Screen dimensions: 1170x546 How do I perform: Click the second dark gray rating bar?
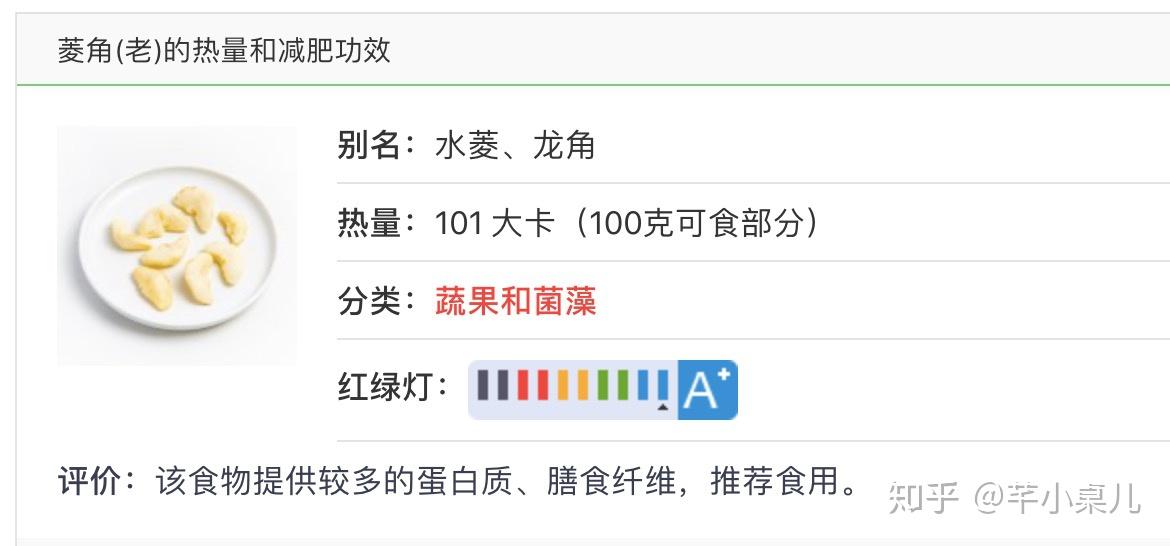503,385
